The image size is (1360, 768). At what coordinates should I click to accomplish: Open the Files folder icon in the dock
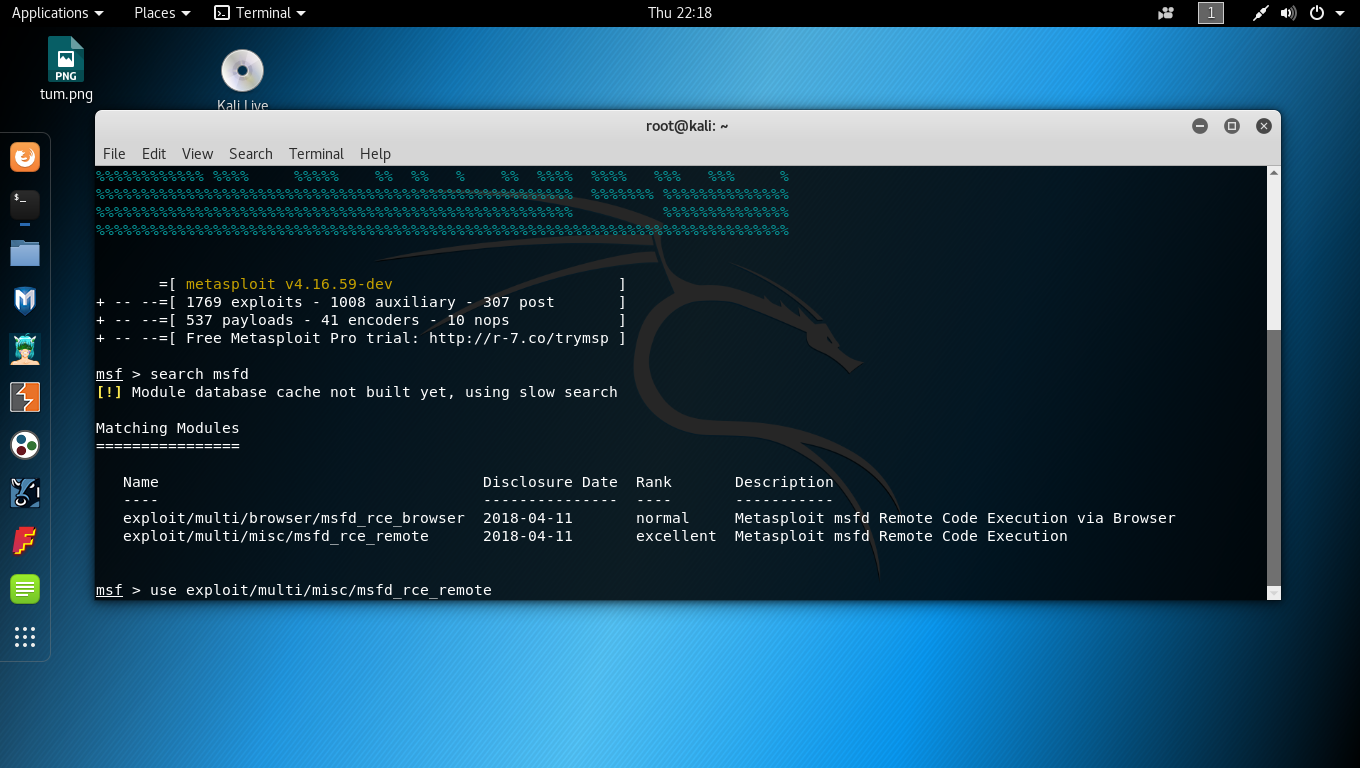tap(25, 253)
